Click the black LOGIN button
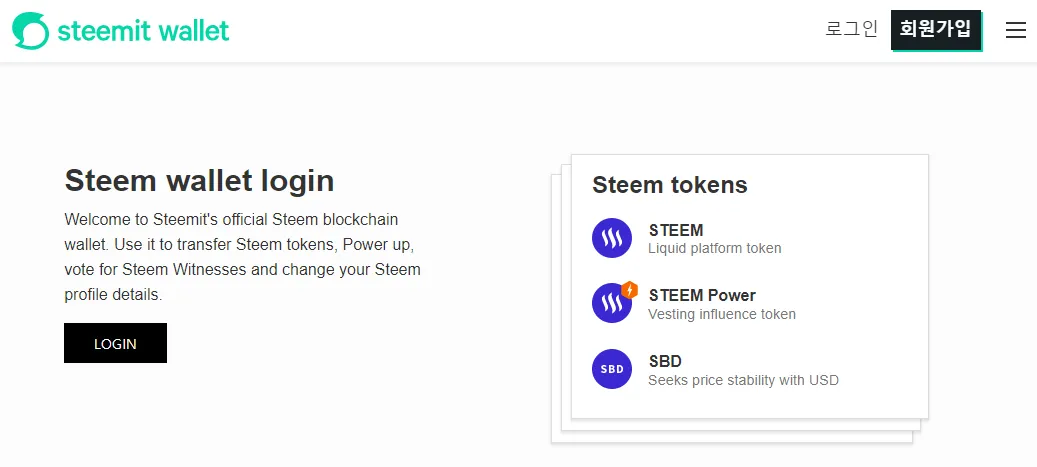 (115, 343)
